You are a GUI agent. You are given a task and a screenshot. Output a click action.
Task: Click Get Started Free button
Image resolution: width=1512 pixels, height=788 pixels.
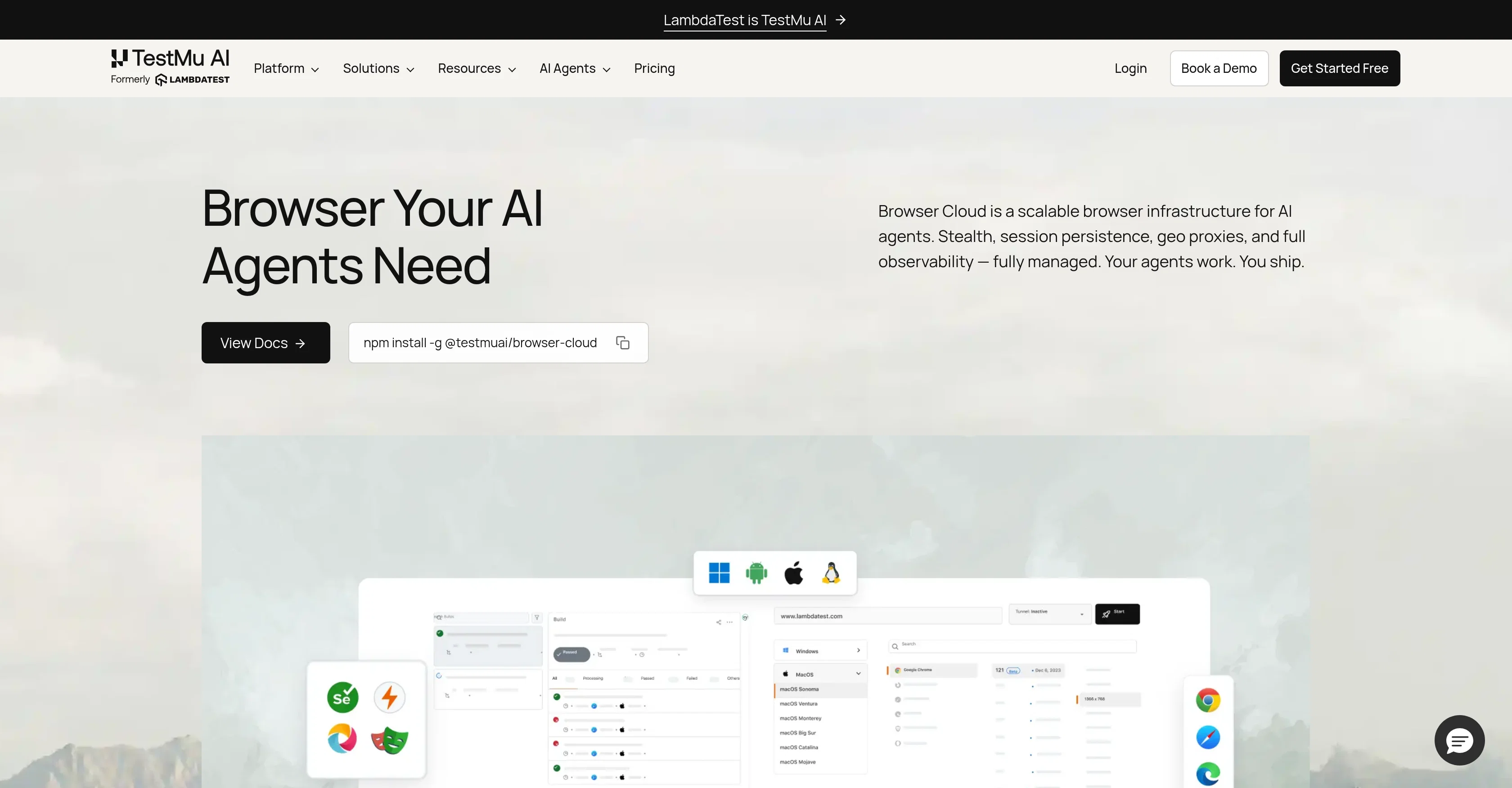tap(1340, 68)
